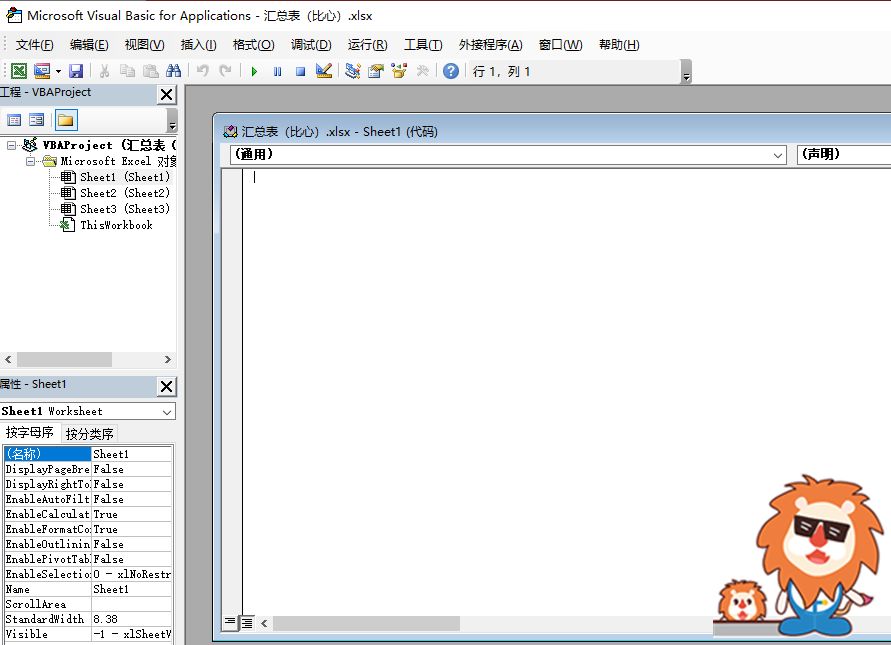Close the VBAProject panel
The width and height of the screenshot is (891, 645).
[166, 94]
